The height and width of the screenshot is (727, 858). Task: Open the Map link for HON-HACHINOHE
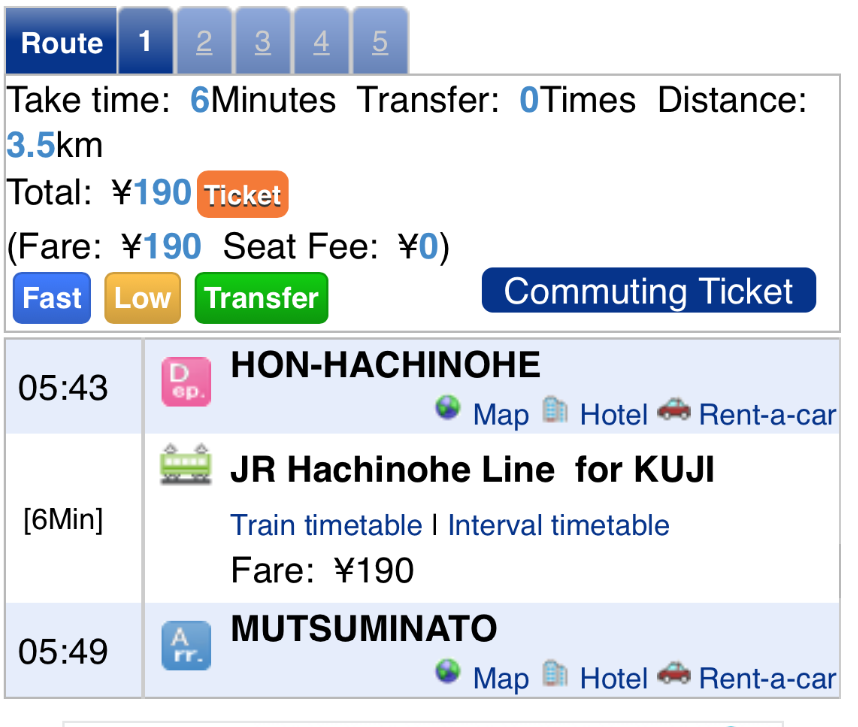point(501,415)
